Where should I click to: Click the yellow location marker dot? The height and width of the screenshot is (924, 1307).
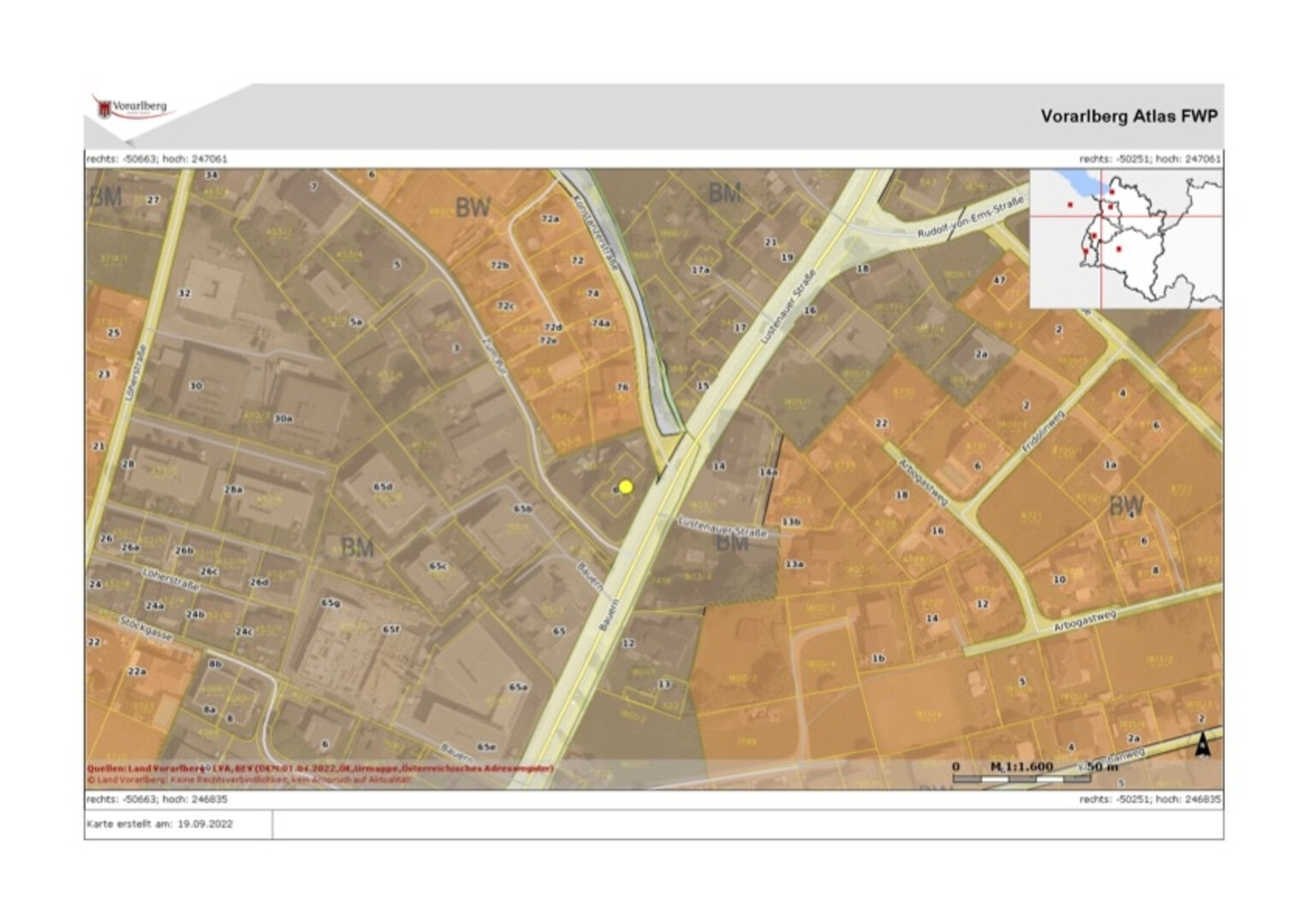pyautogui.click(x=626, y=487)
